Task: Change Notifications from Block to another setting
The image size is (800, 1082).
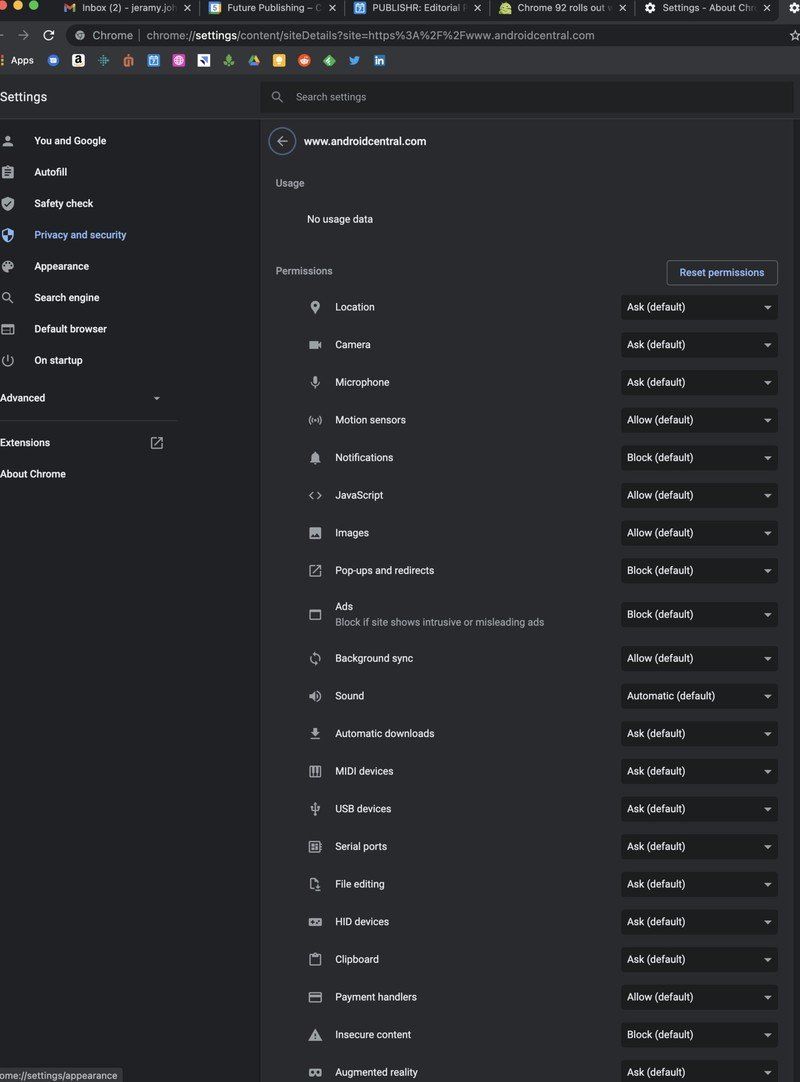Action: (698, 457)
